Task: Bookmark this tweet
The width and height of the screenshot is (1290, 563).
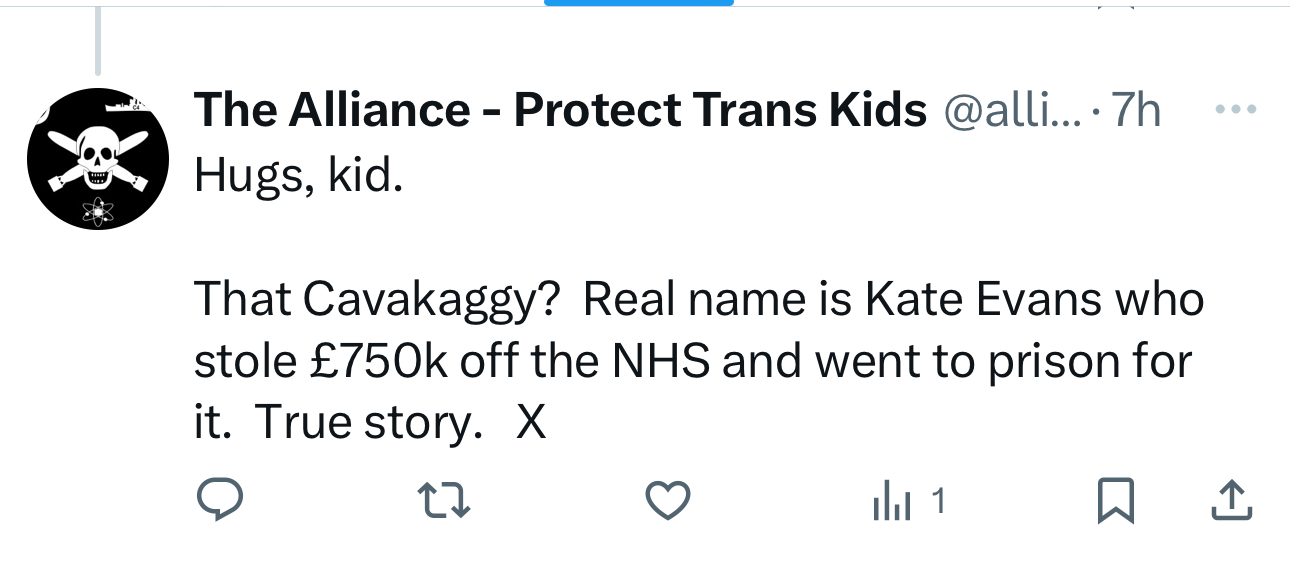Action: pyautogui.click(x=1114, y=501)
